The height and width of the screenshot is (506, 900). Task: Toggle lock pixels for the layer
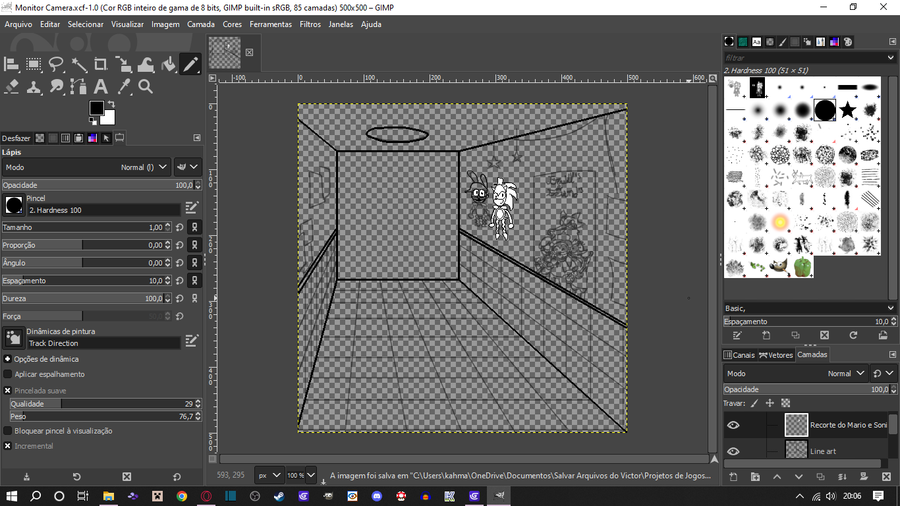[x=755, y=403]
